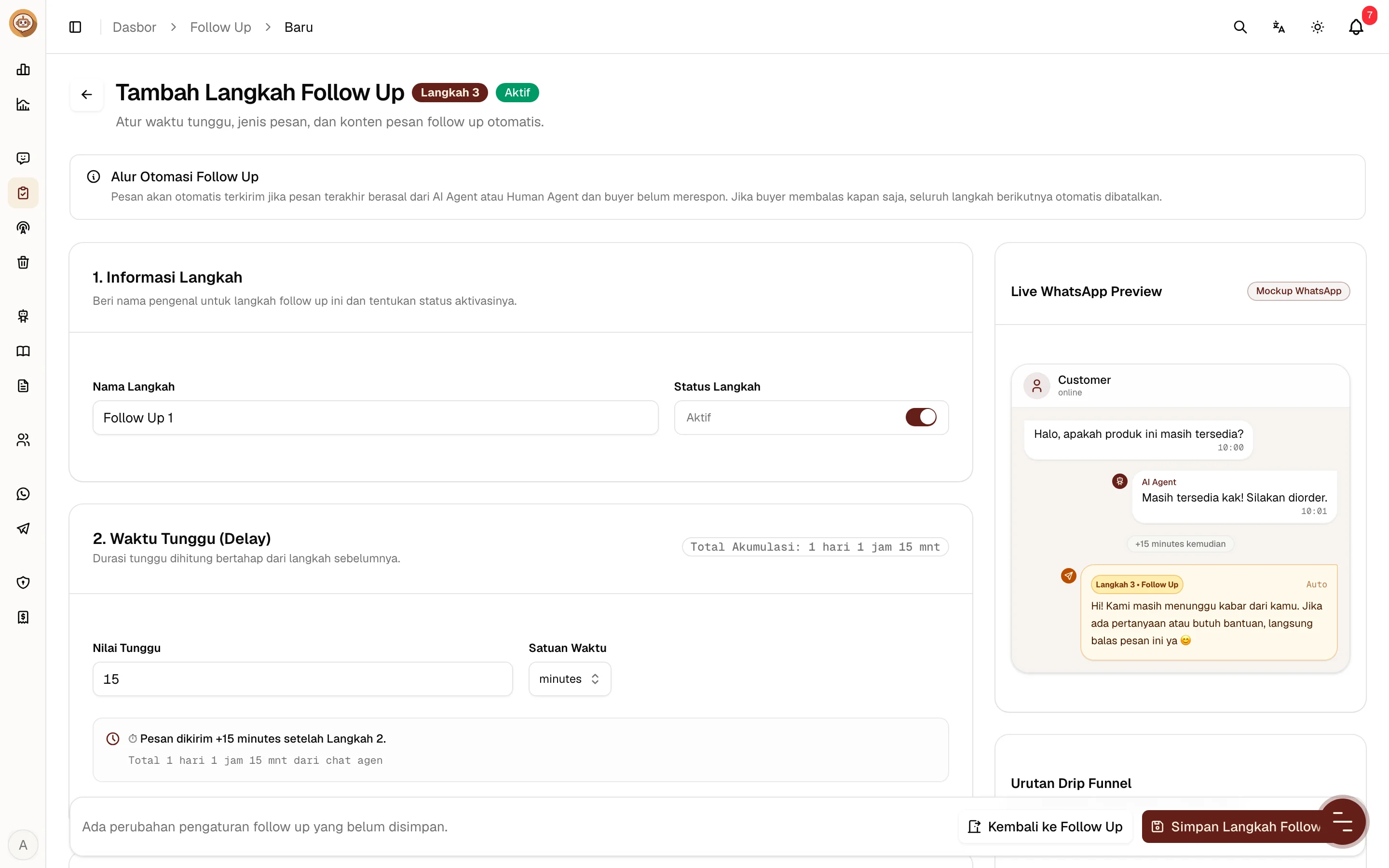This screenshot has width=1389, height=868.
Task: Open the floating round menu button
Action: click(1343, 822)
